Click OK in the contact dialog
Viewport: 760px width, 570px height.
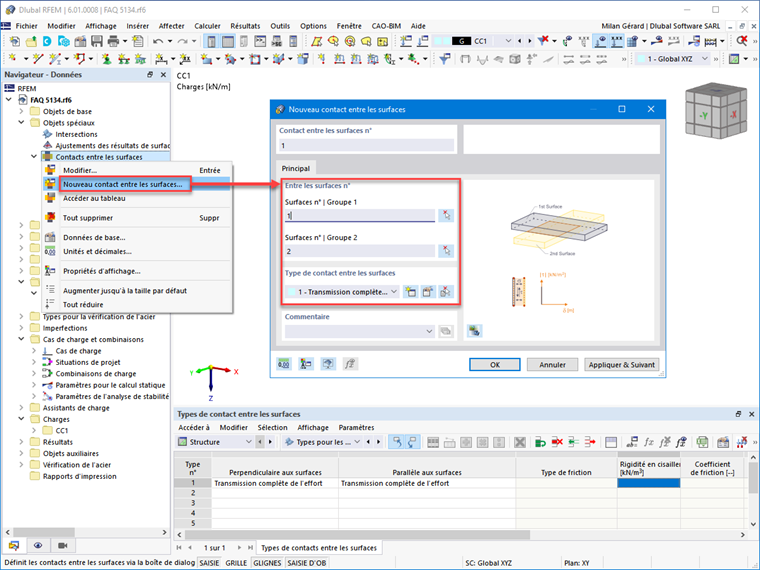click(x=494, y=364)
